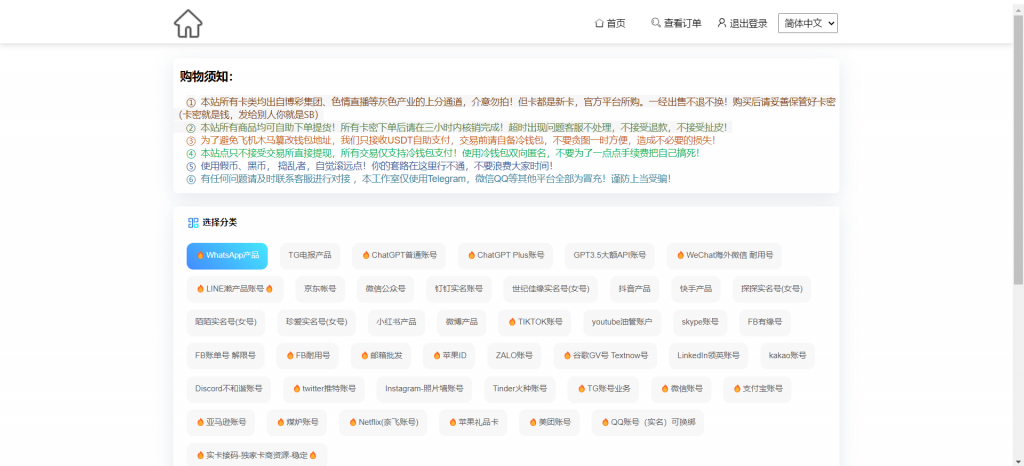
Task: Choose the 京东帐号 category
Action: pyautogui.click(x=320, y=289)
